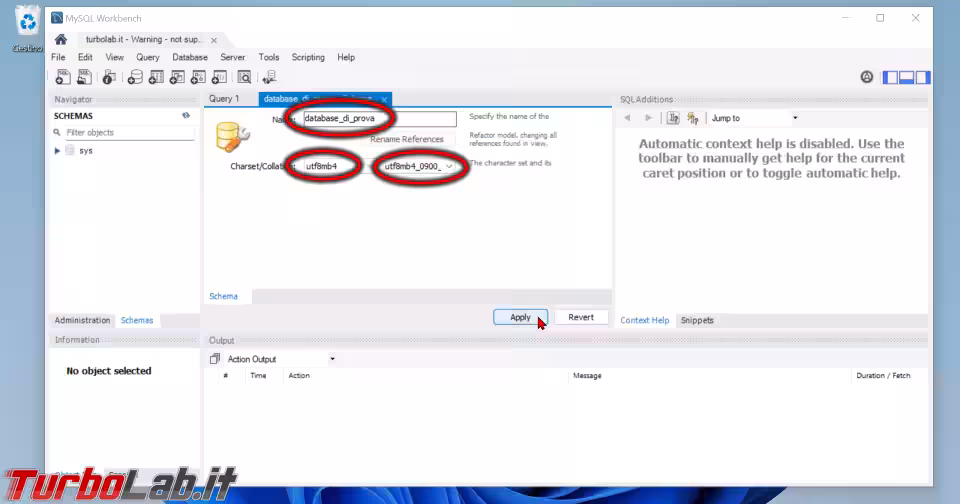960x504 pixels.
Task: Switch to the Schemas navigator tab
Action: 137,320
